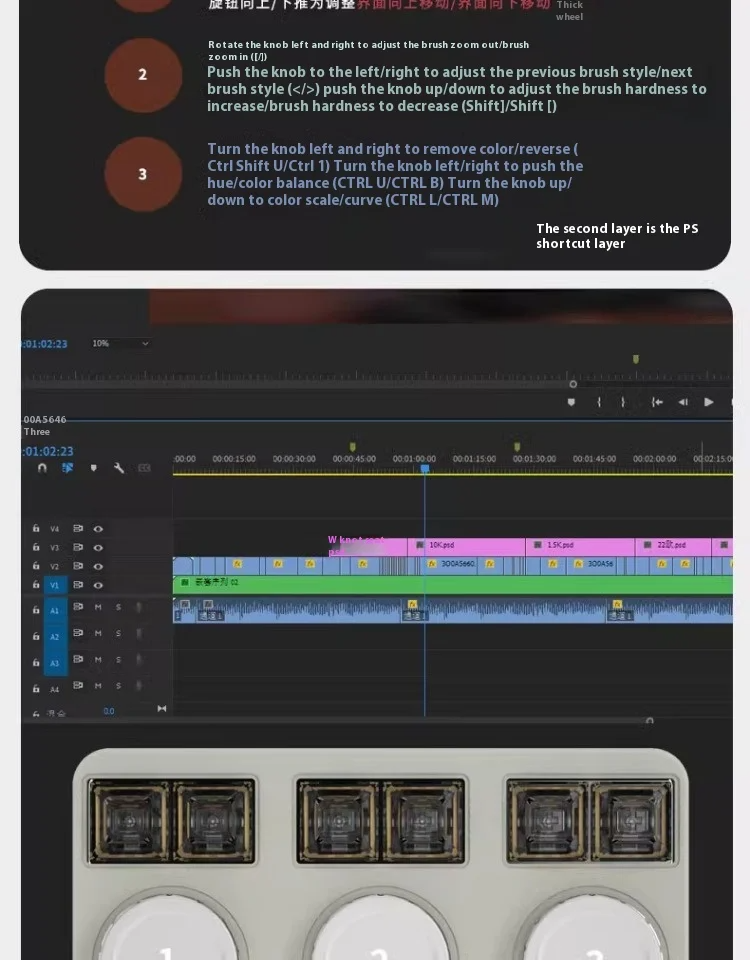
Task: Toggle sync lock on track A4
Action: tap(78, 685)
